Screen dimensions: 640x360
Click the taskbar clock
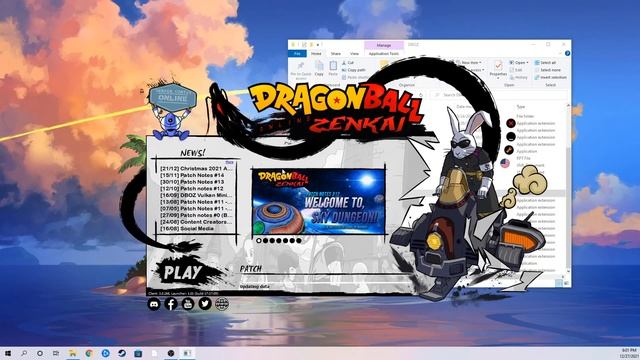628,353
